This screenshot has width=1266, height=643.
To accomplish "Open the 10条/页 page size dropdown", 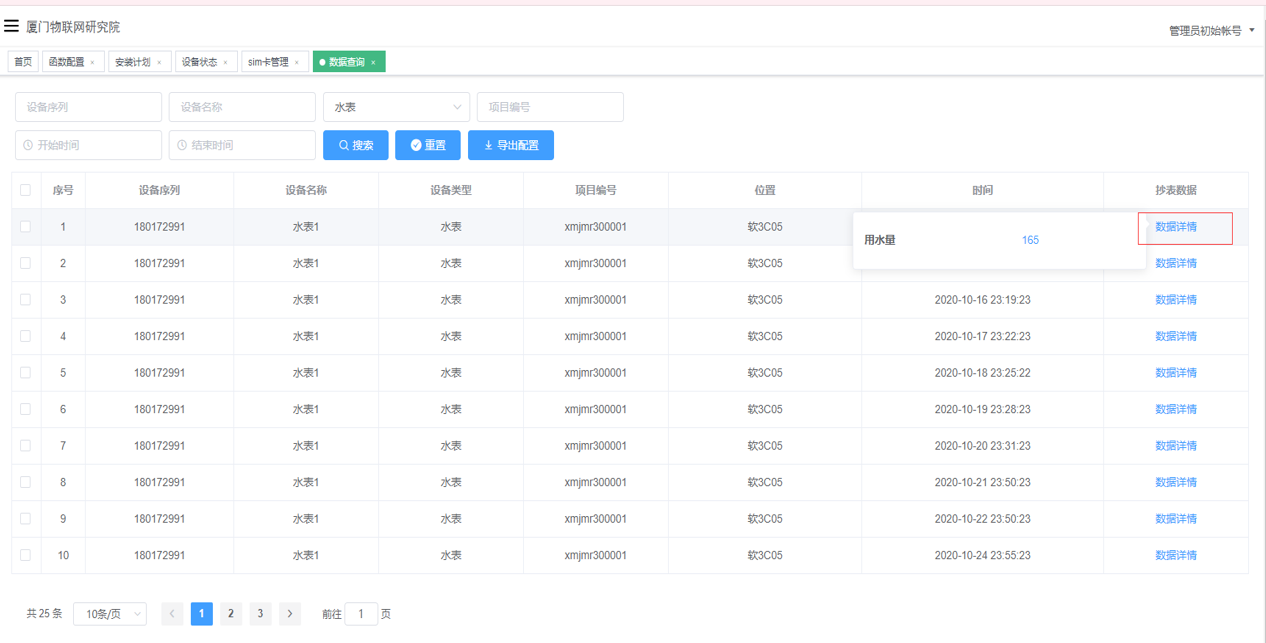I will click(110, 614).
